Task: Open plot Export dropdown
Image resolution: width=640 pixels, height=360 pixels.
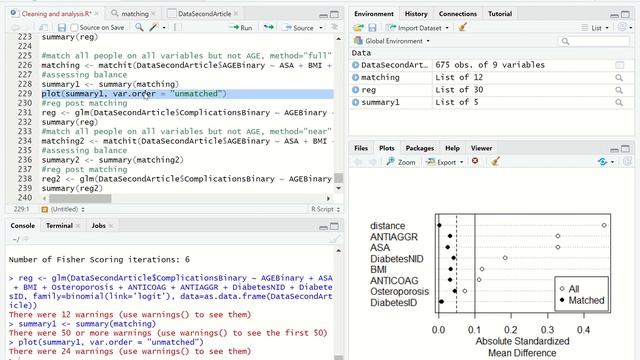Action: [x=445, y=162]
